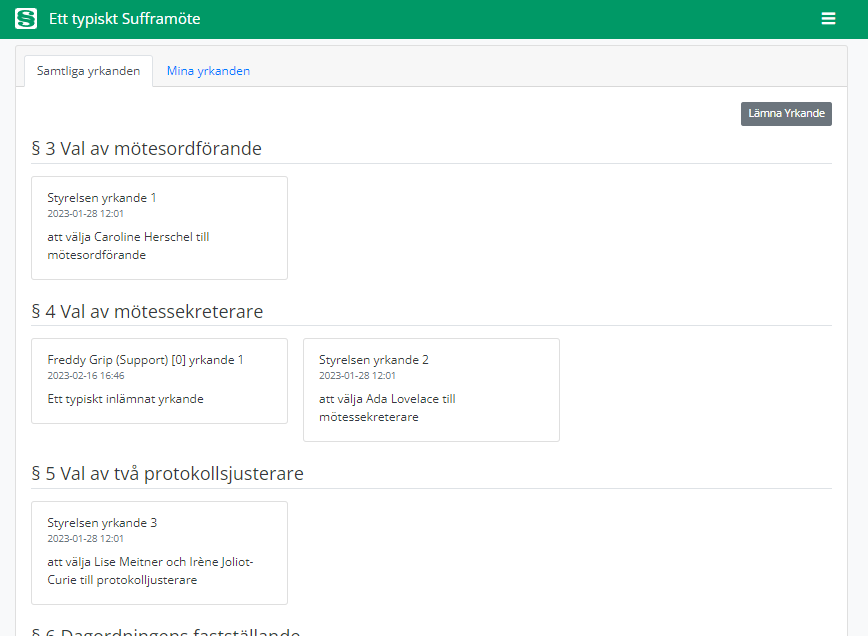The image size is (868, 636).
Task: Select the § 4 Val av mötessekreterare heading
Action: pos(147,311)
